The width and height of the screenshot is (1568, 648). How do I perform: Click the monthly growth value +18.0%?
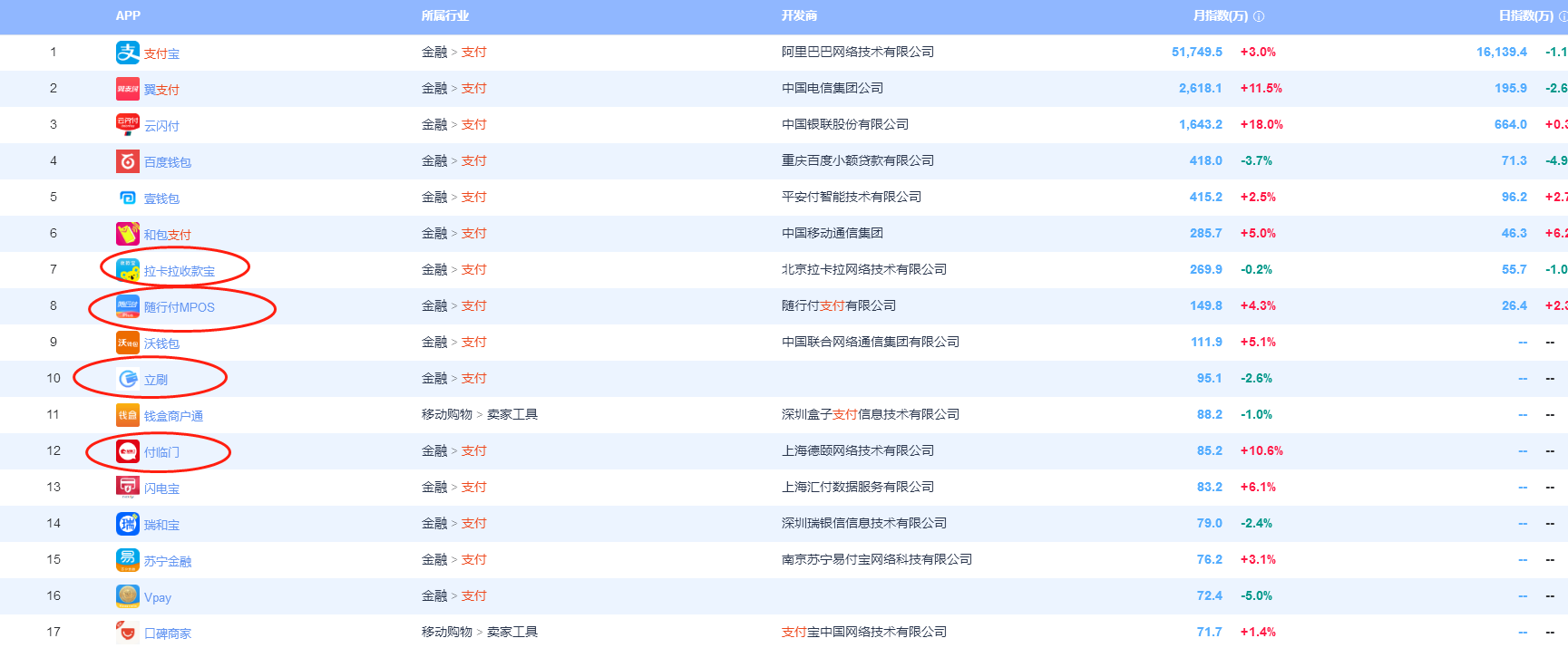pyautogui.click(x=1261, y=124)
